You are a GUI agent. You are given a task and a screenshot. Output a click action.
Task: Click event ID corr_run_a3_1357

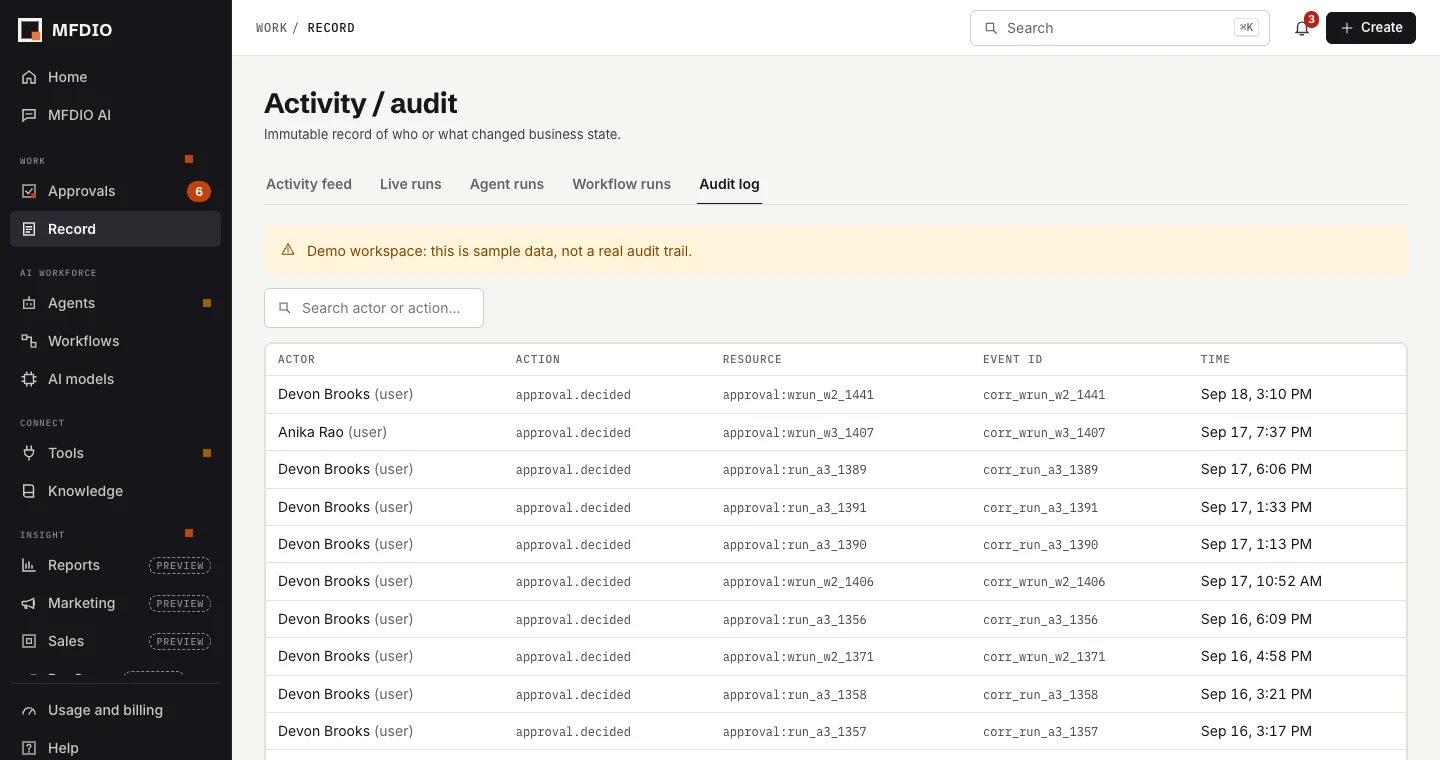click(1040, 732)
